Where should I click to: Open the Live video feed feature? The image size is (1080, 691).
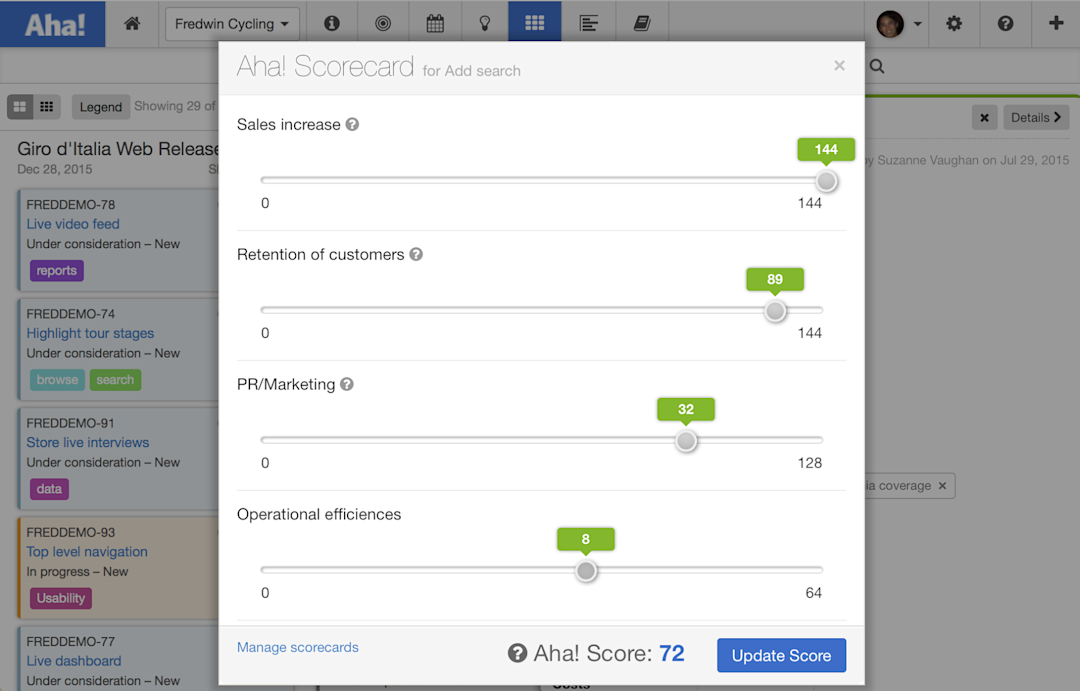(73, 223)
